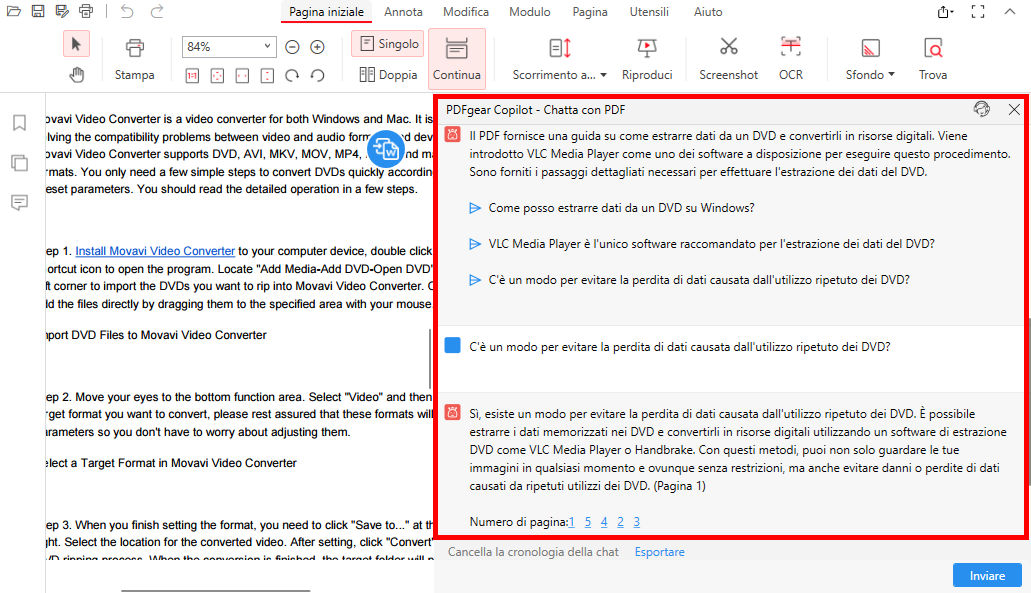
Task: Zoom in with the plus icon
Action: click(x=318, y=47)
